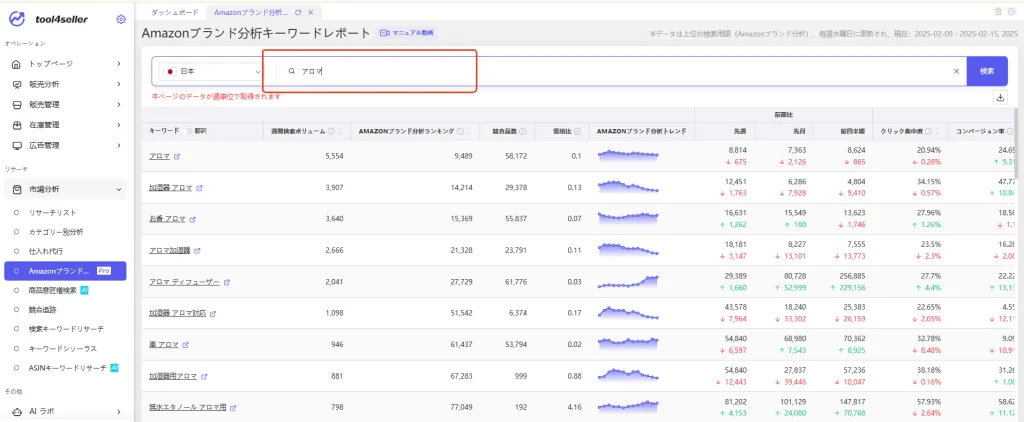1024x422 pixels.
Task: Click the 256,885 previous quarter value
Action: coord(850,276)
